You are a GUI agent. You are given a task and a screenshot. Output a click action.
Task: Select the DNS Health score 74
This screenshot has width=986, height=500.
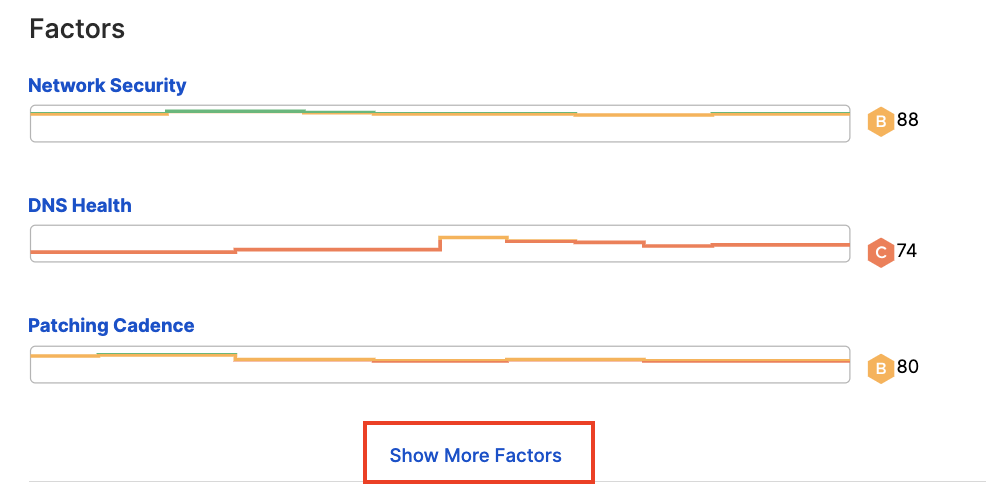[907, 251]
